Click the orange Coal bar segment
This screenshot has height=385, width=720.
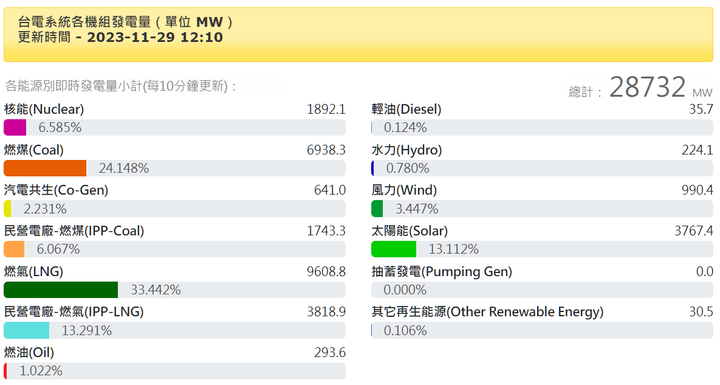pyautogui.click(x=45, y=168)
